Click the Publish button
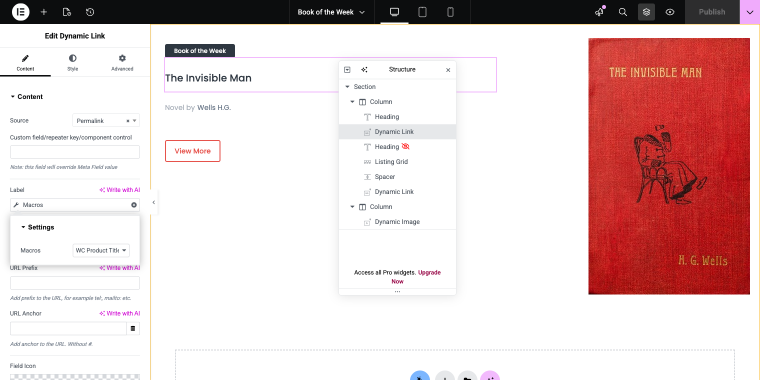 (x=712, y=12)
